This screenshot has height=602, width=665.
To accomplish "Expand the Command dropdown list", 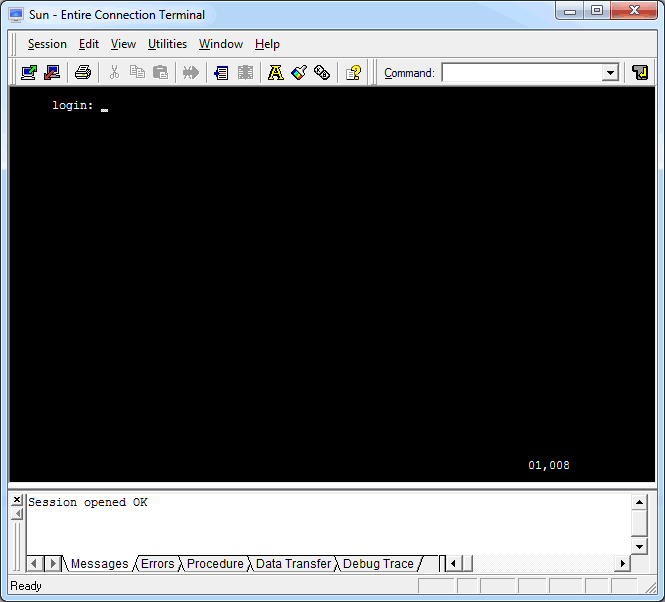I will coord(610,73).
